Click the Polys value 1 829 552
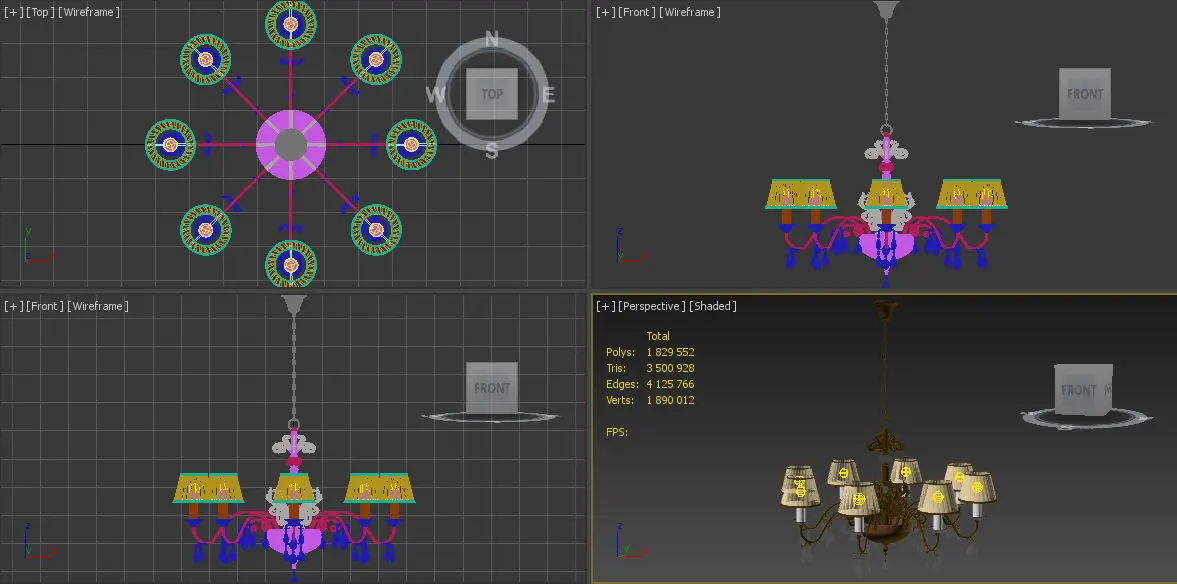1177x584 pixels. click(670, 352)
